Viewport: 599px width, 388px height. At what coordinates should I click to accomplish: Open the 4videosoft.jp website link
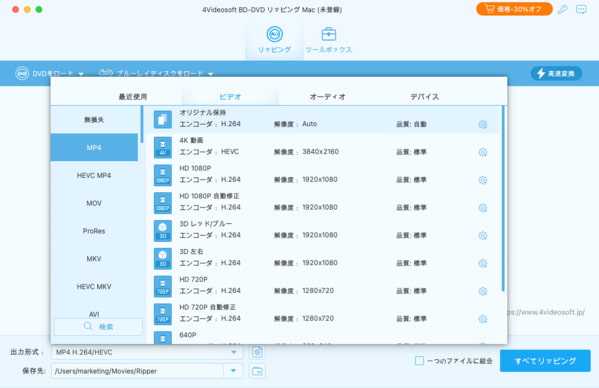[547, 312]
